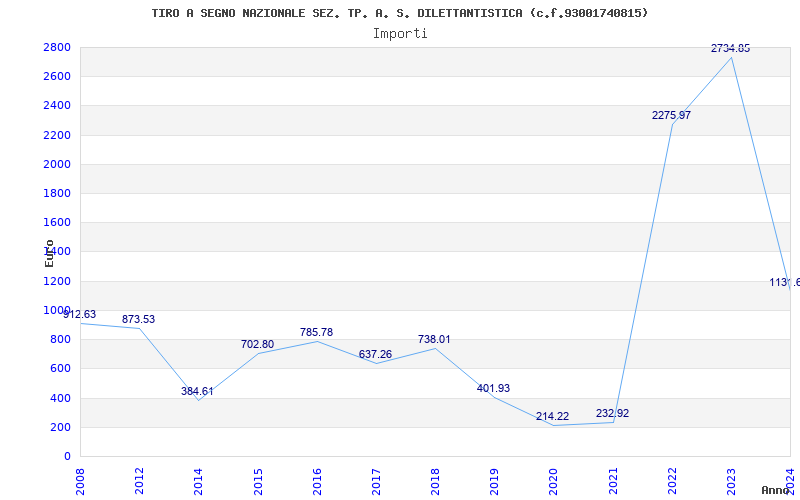Select the 2275.97 data point label
800x500 pixels.
[671, 115]
